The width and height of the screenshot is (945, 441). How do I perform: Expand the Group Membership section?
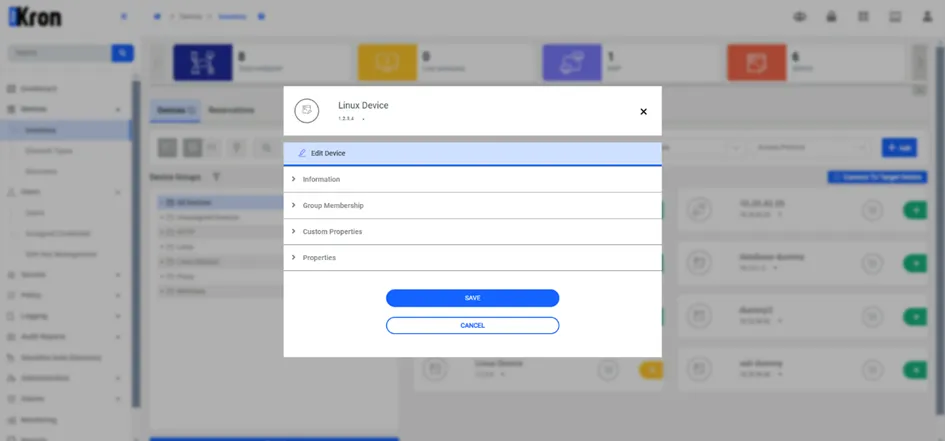[x=472, y=205]
